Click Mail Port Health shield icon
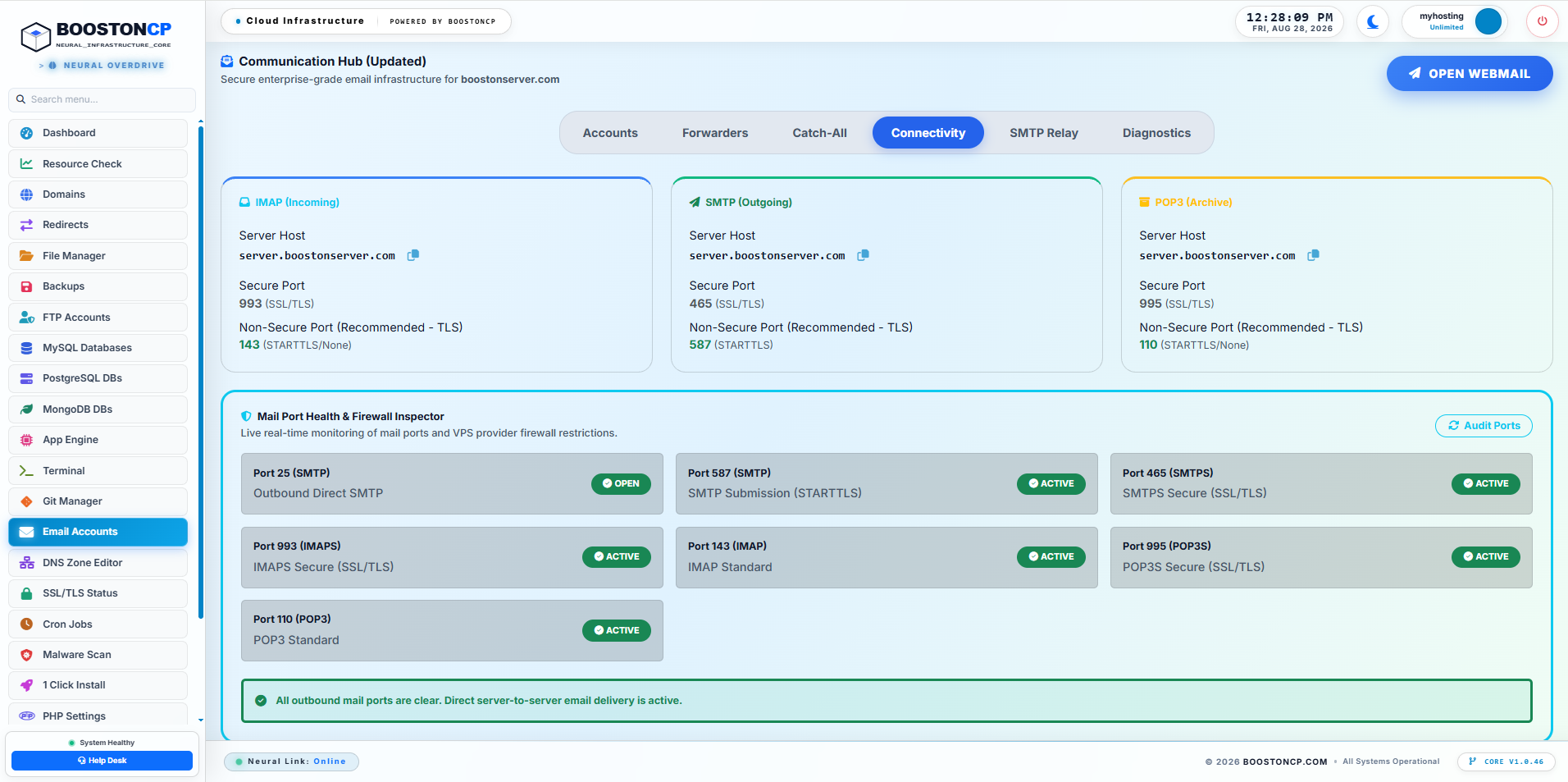This screenshot has width=1568, height=782. (x=246, y=417)
